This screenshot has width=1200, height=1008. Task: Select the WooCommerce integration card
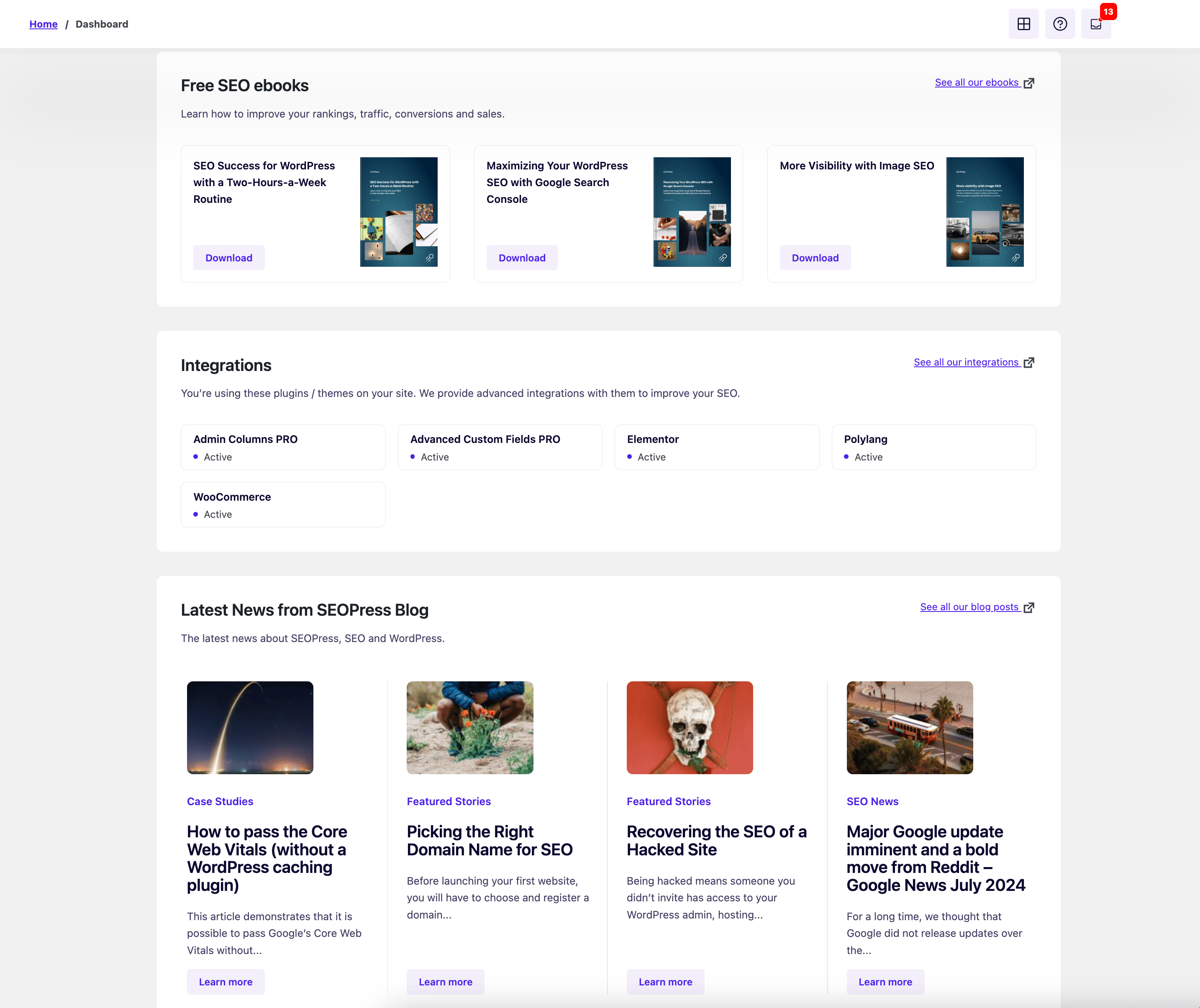283,504
